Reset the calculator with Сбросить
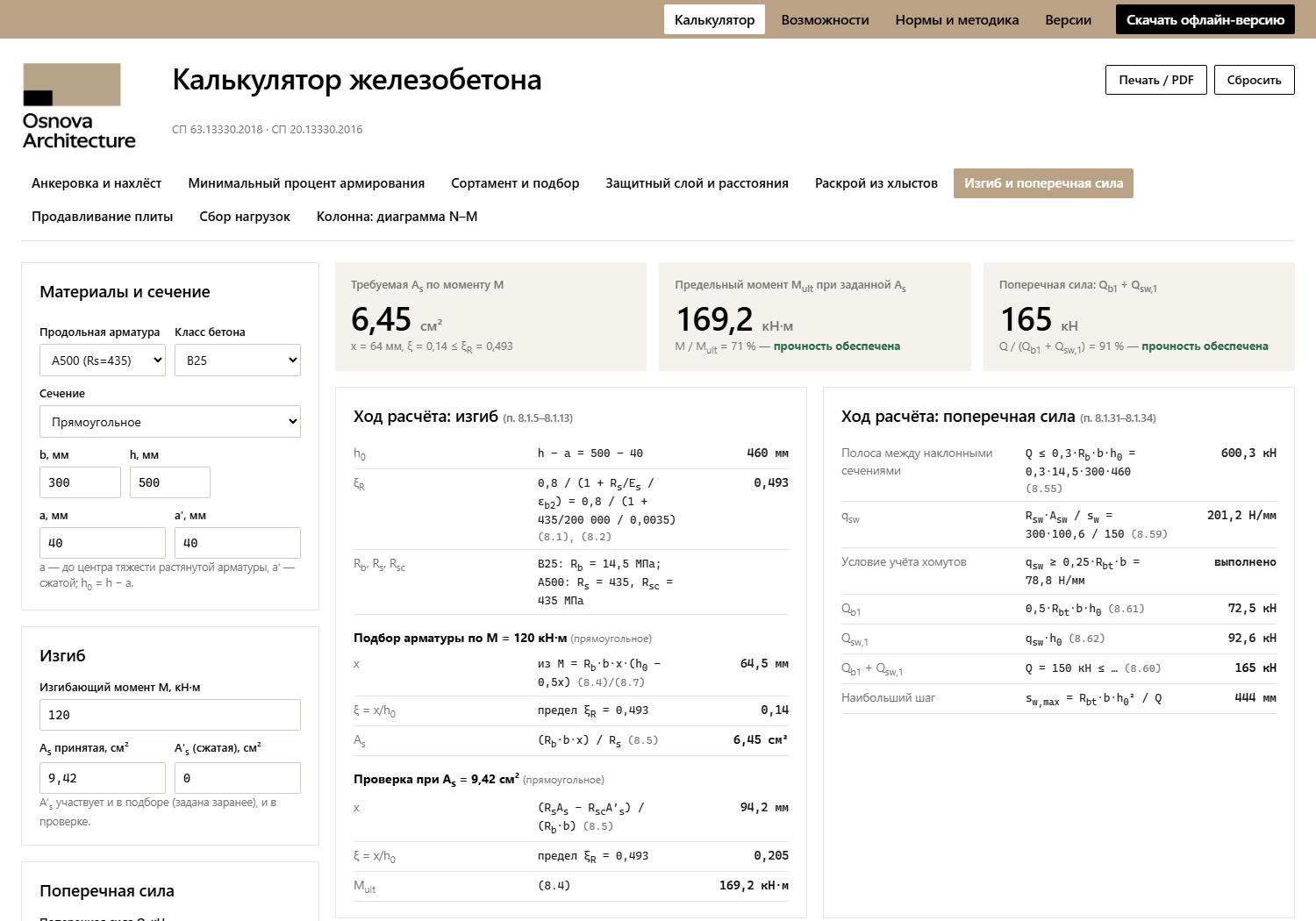Image resolution: width=1316 pixels, height=921 pixels. (x=1255, y=80)
